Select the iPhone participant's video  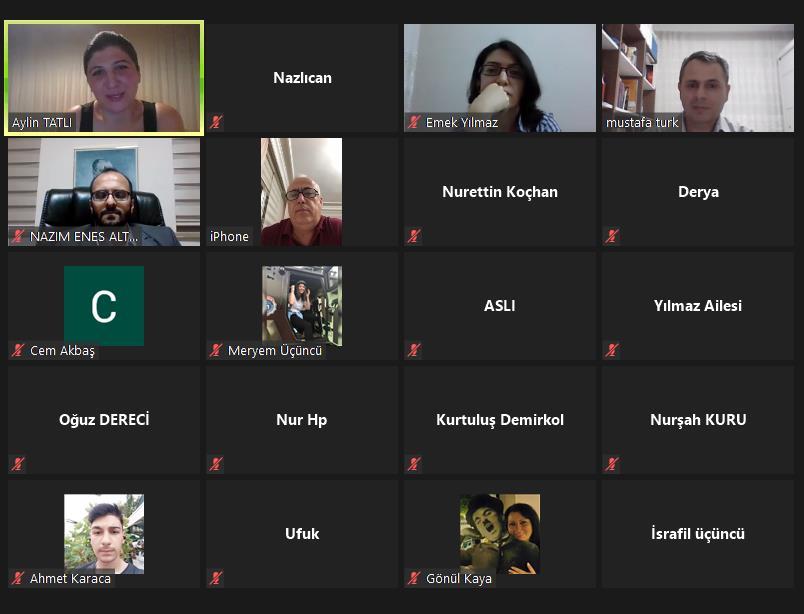tap(302, 192)
